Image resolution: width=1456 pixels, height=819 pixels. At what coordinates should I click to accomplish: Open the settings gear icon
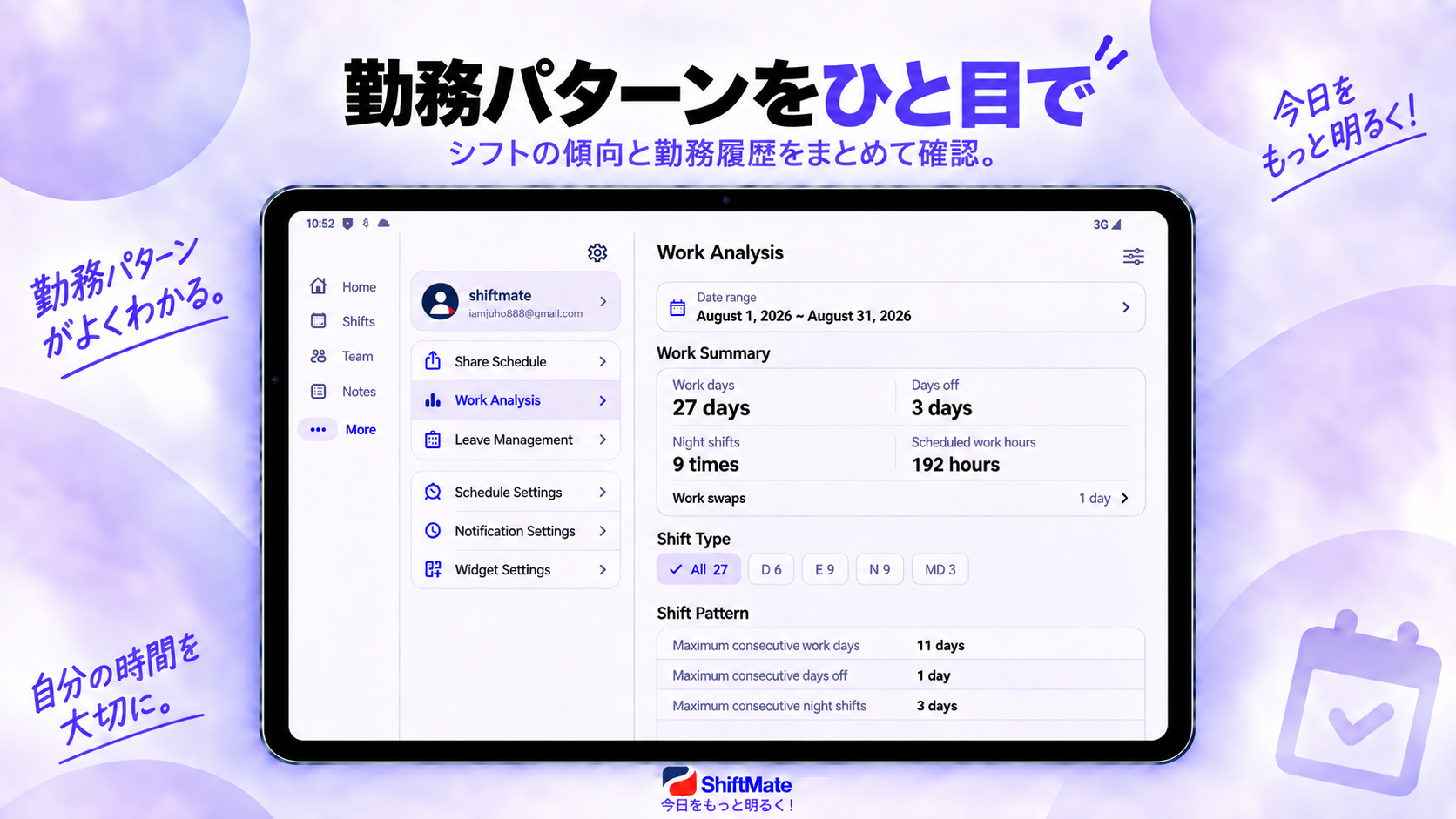click(597, 252)
